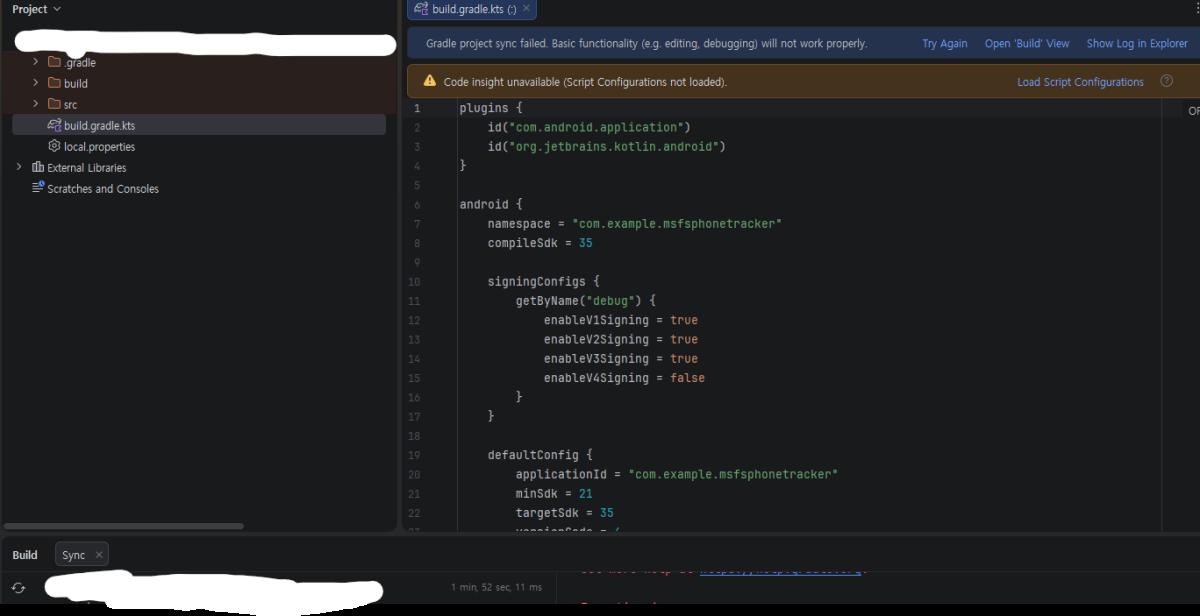The height and width of the screenshot is (616, 1200).
Task: Select the Build tool window tab
Action: click(25, 555)
